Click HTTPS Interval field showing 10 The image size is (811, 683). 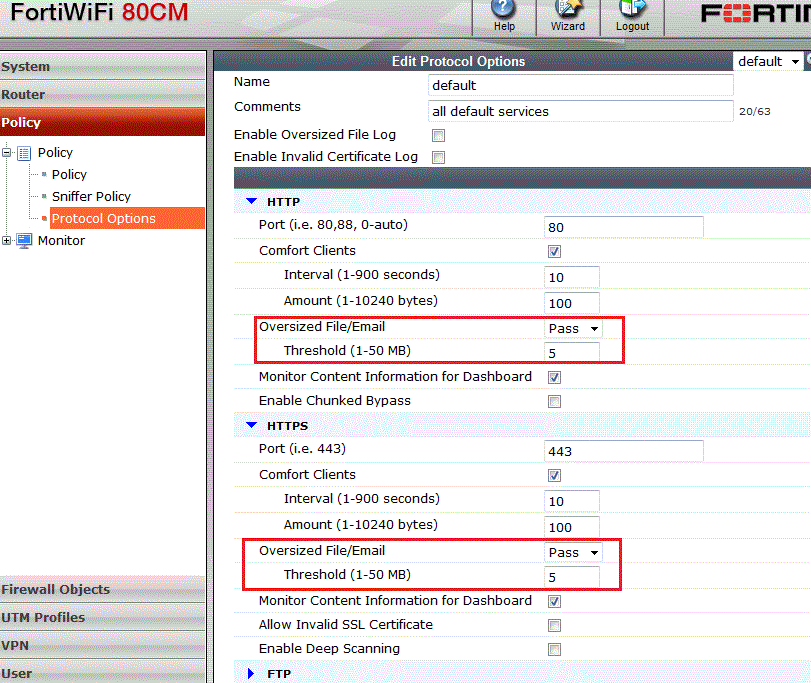[x=572, y=502]
